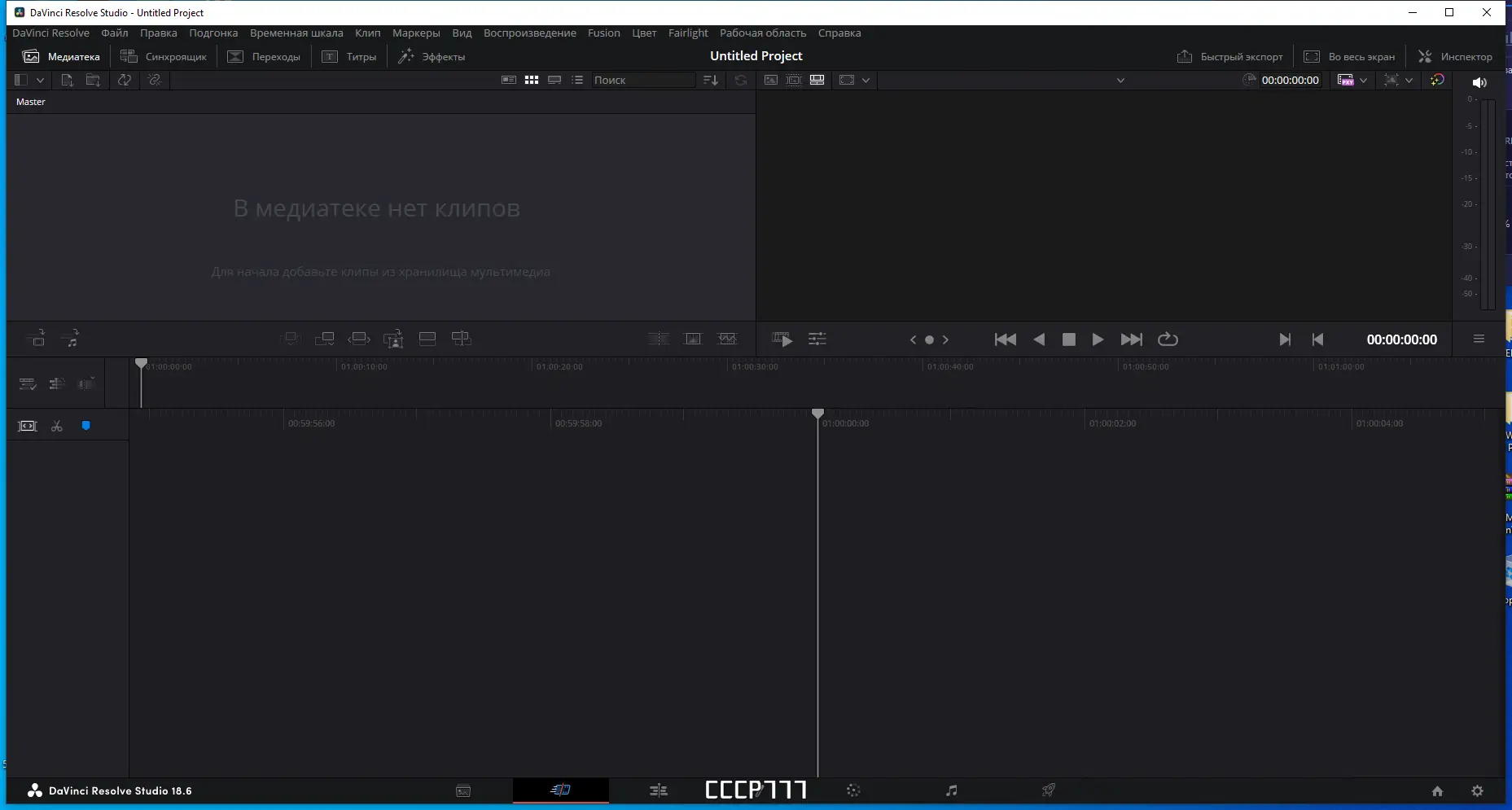
Task: Go to last frame in viewer
Action: [x=1132, y=339]
